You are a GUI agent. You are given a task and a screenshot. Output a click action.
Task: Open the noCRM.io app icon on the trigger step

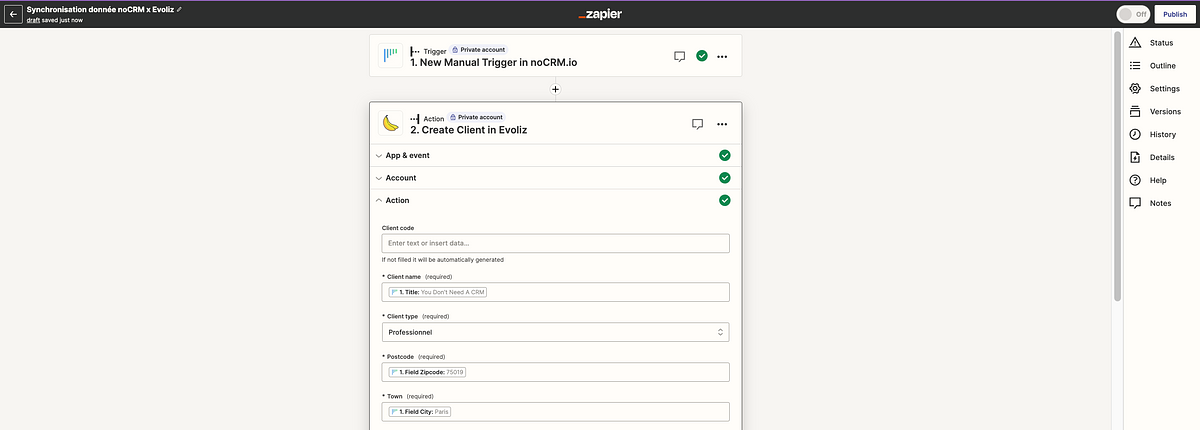pos(390,56)
